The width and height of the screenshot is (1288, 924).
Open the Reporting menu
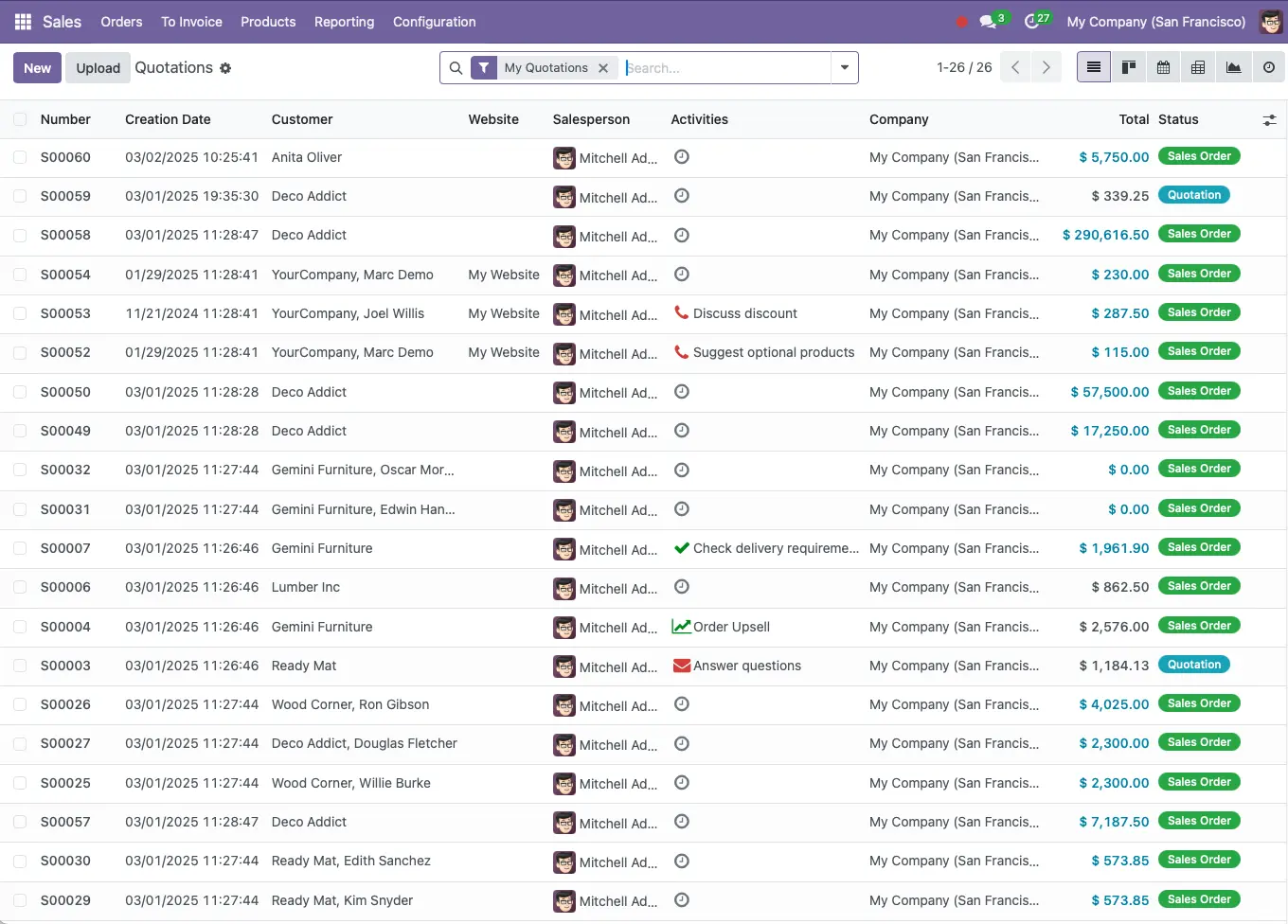(344, 21)
